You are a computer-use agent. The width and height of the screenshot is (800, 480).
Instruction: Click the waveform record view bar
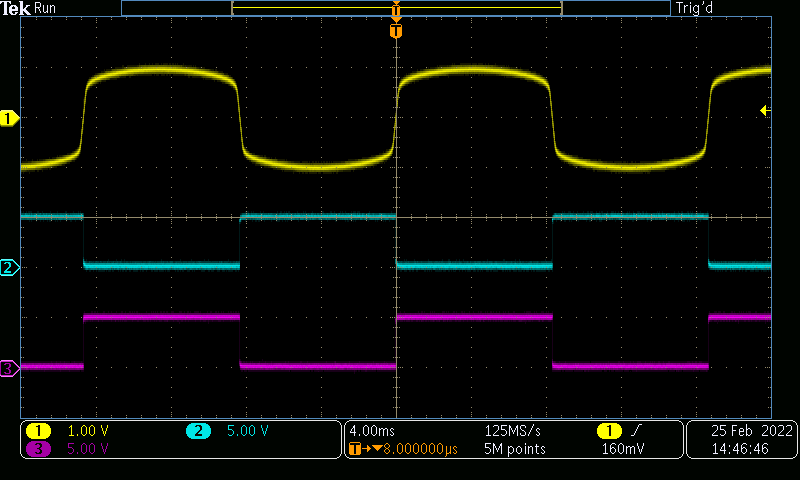pyautogui.click(x=396, y=8)
